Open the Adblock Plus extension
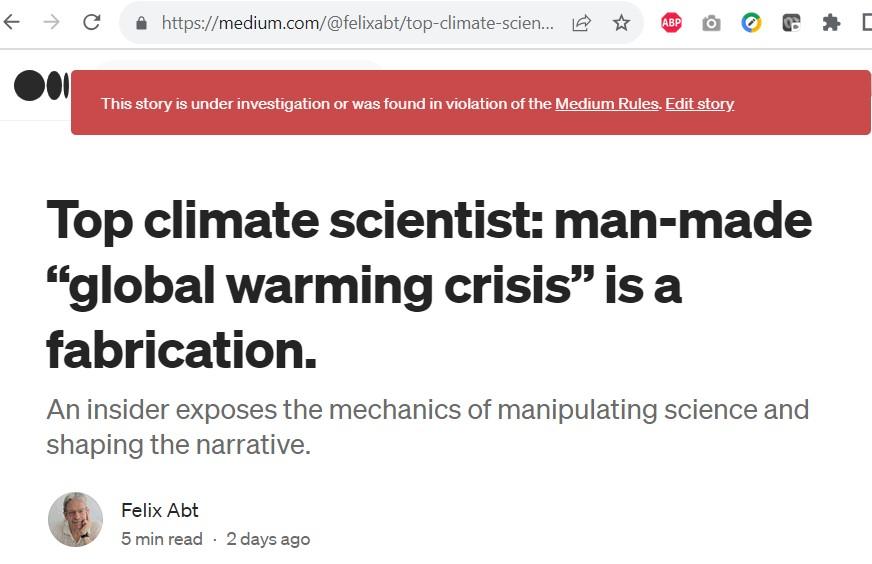Viewport: 872px width, 564px height. (x=671, y=23)
